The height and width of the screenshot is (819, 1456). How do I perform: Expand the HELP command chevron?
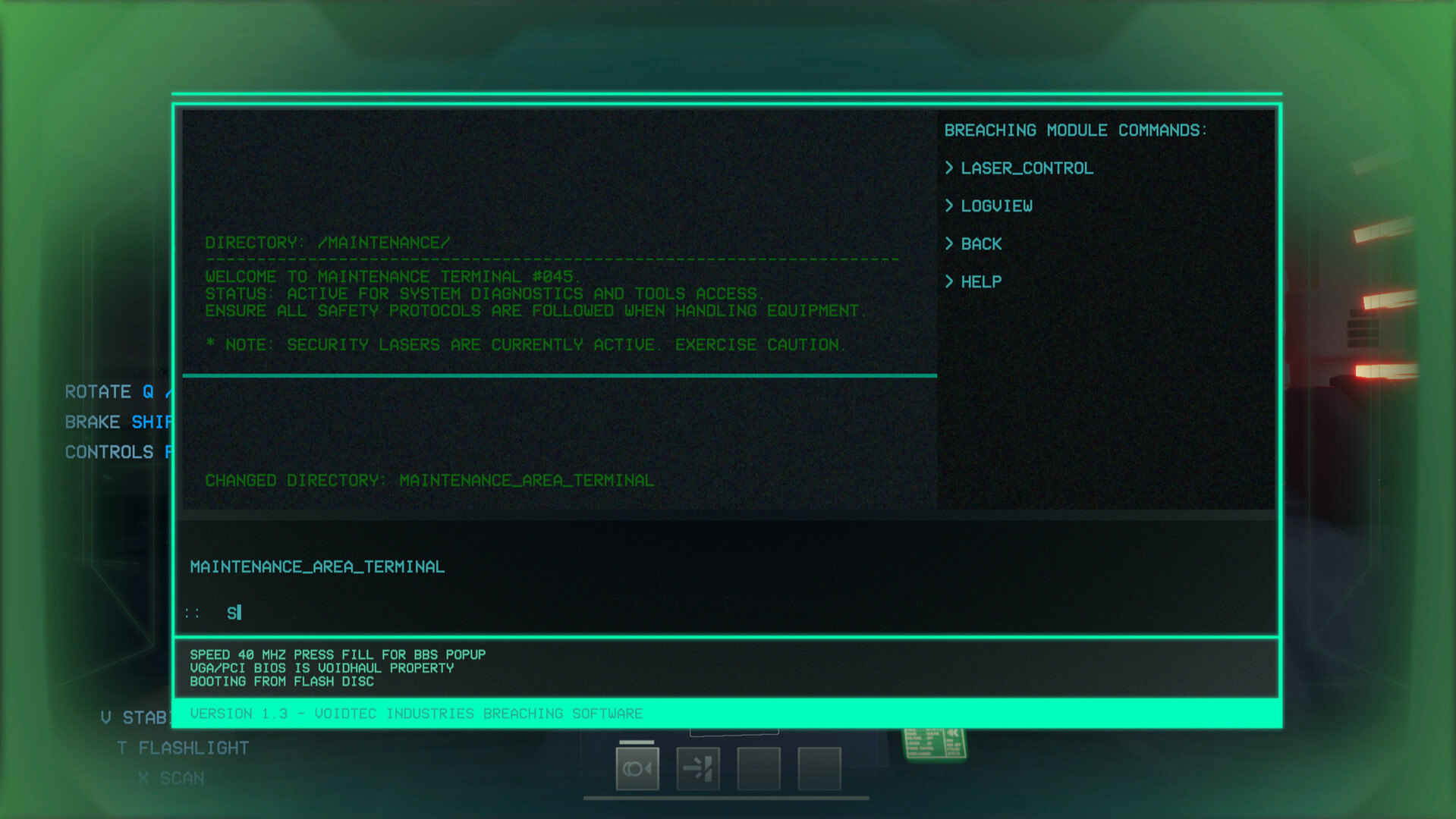pyautogui.click(x=951, y=281)
